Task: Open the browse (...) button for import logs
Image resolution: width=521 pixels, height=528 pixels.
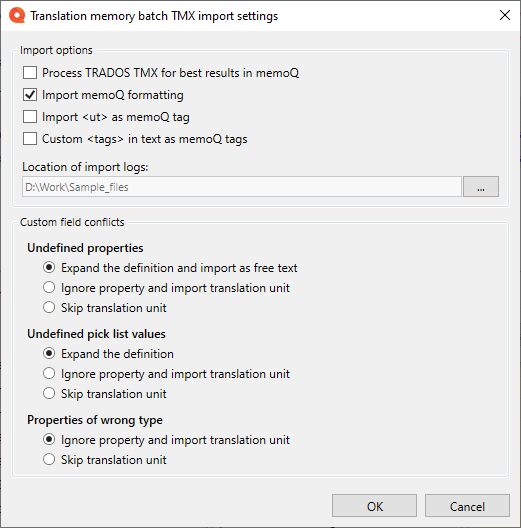Action: click(481, 187)
